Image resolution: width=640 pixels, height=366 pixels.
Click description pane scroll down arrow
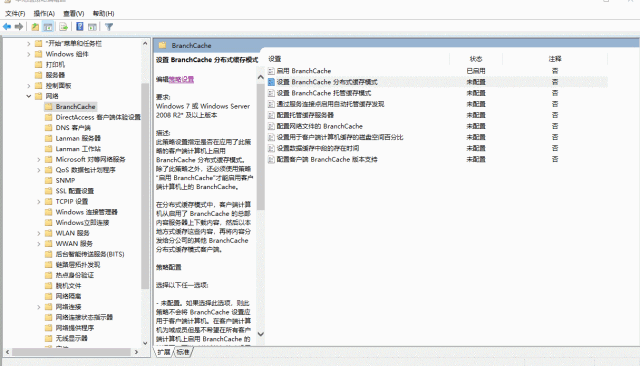pos(260,334)
